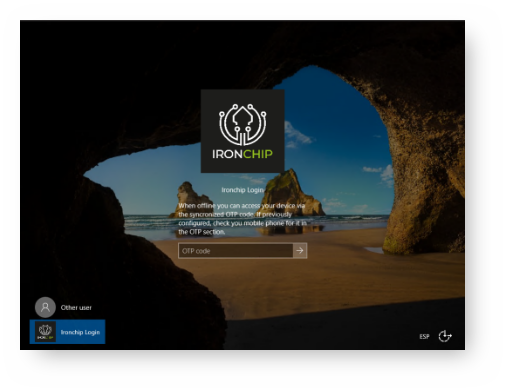Click the 'OTP code' placeholder text

coord(196,251)
